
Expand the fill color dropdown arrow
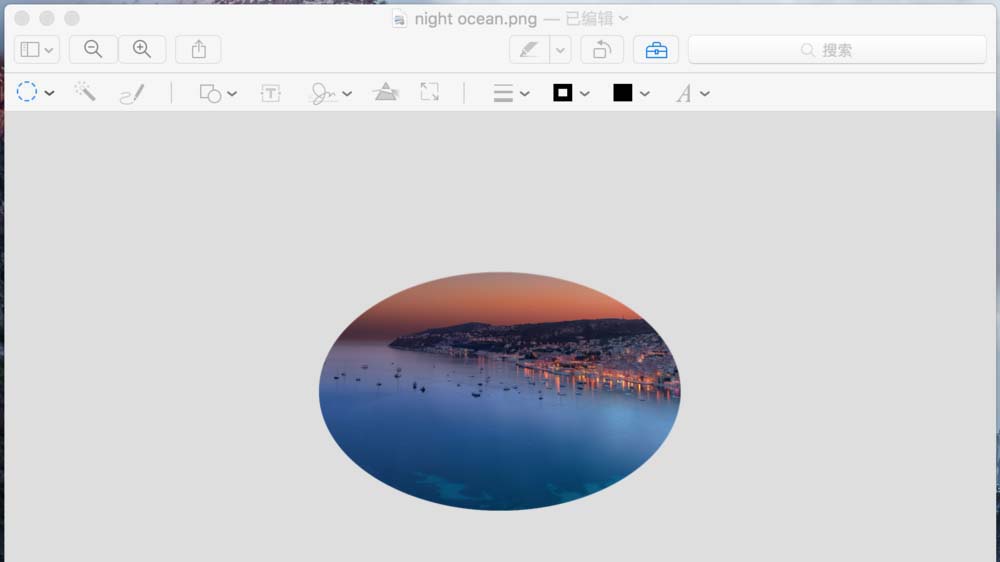[645, 94]
